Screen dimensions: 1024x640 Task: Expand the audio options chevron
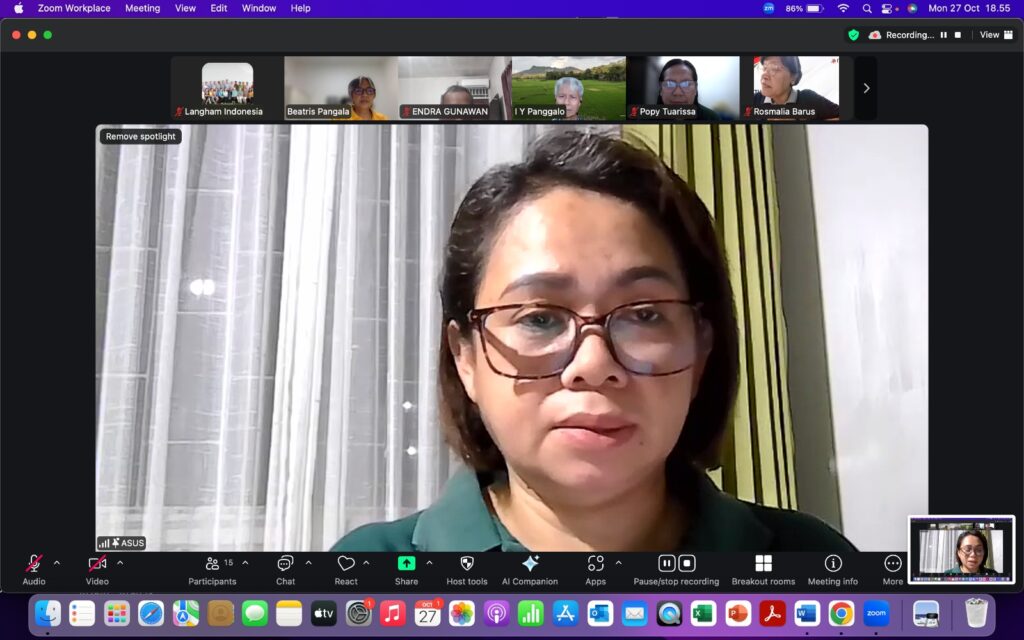(57, 563)
